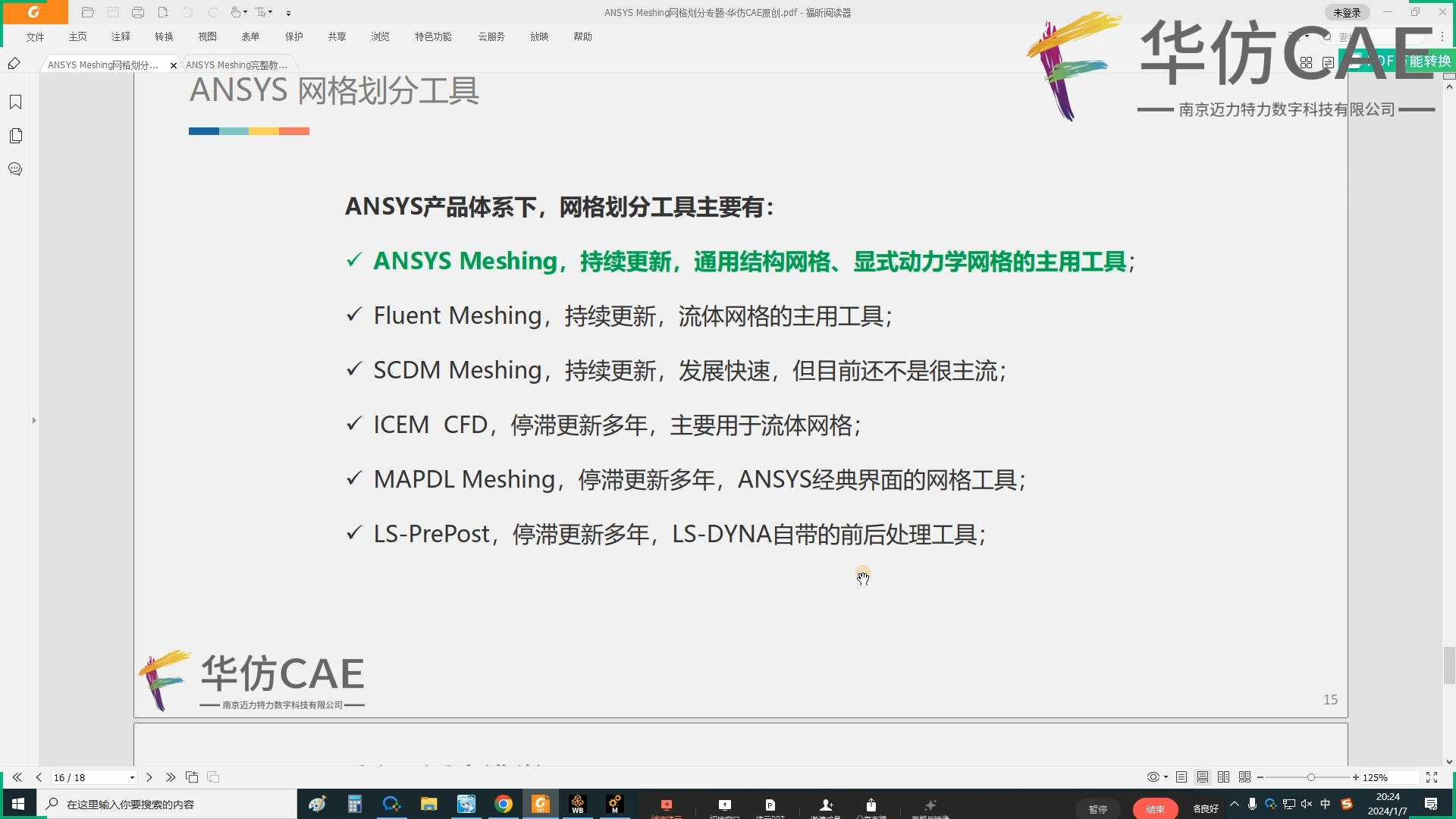Open the 放映 ribbon tab
Viewport: 1456px width, 819px height.
(540, 36)
